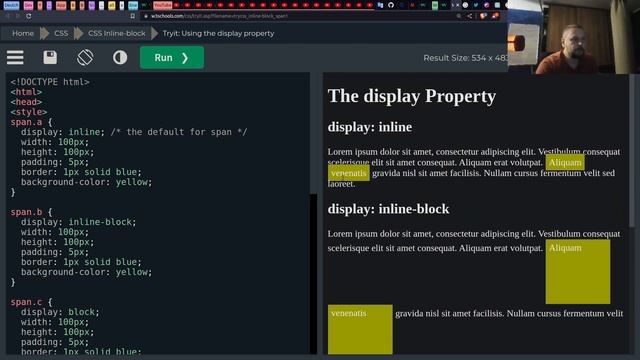Click the webcam video overlay of the presenter
Image resolution: width=640 pixels, height=360 pixels.
[574, 37]
